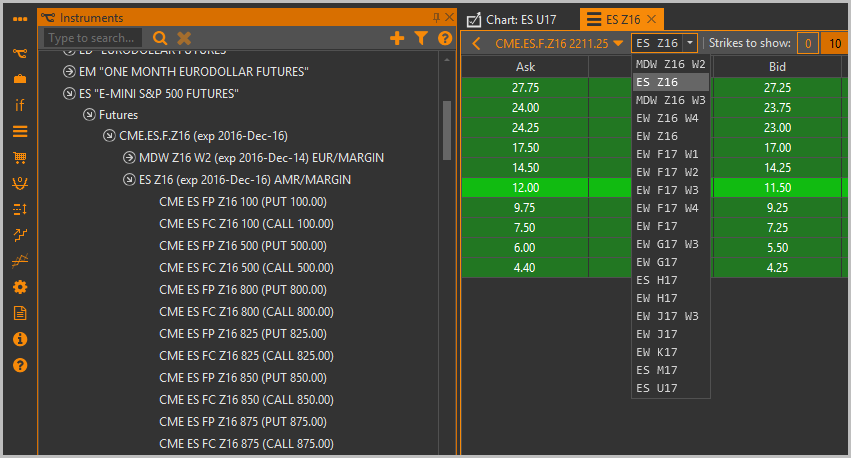The width and height of the screenshot is (851, 458).
Task: Click Bid price 11.50 cell
Action: 777,188
